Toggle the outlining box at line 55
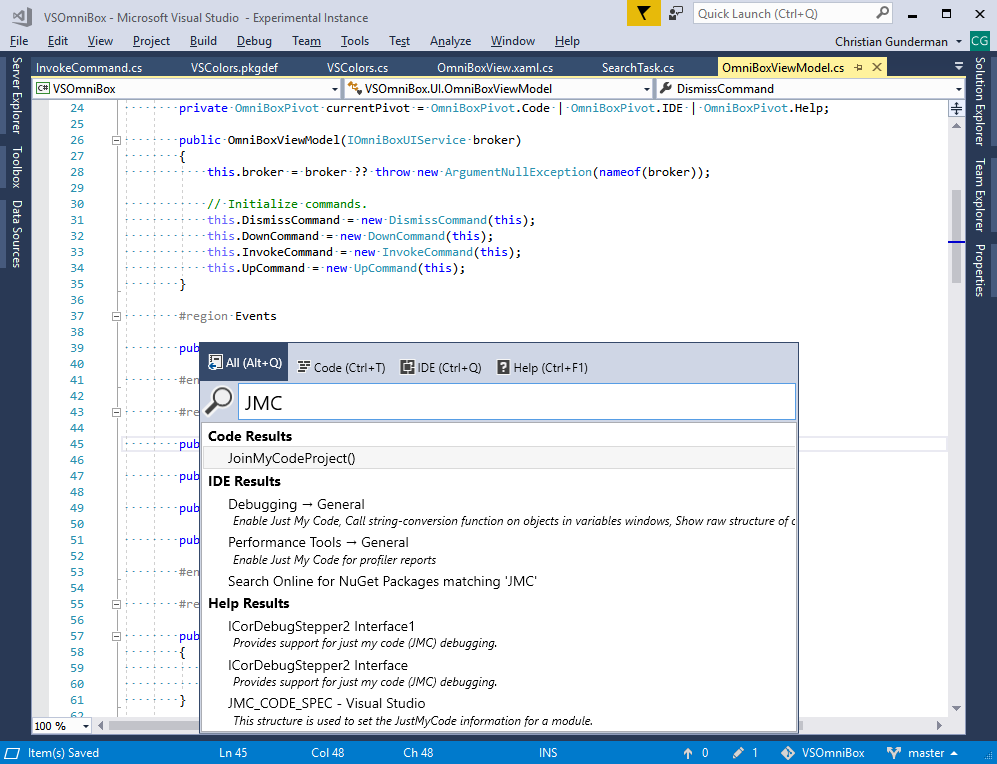This screenshot has height=764, width=997. [116, 604]
